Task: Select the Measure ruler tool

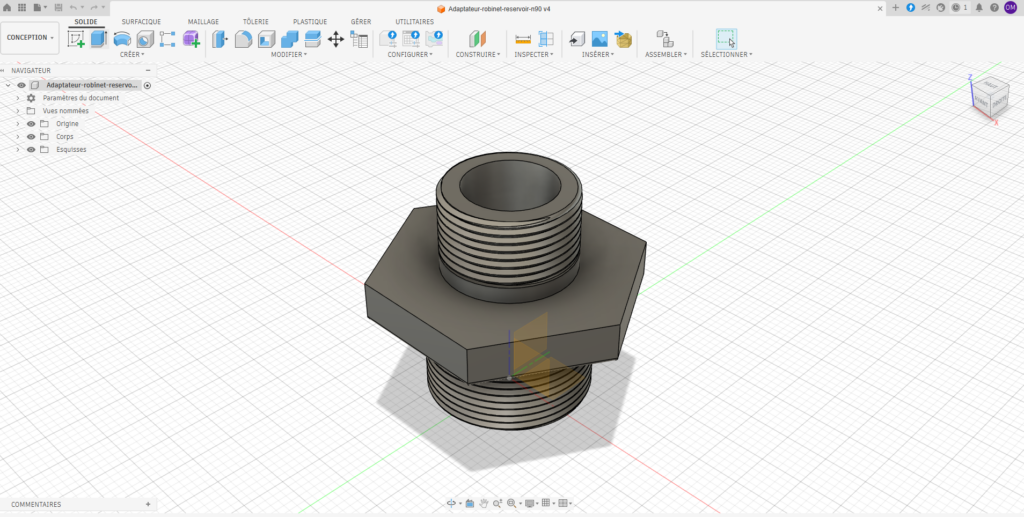Action: (523, 39)
